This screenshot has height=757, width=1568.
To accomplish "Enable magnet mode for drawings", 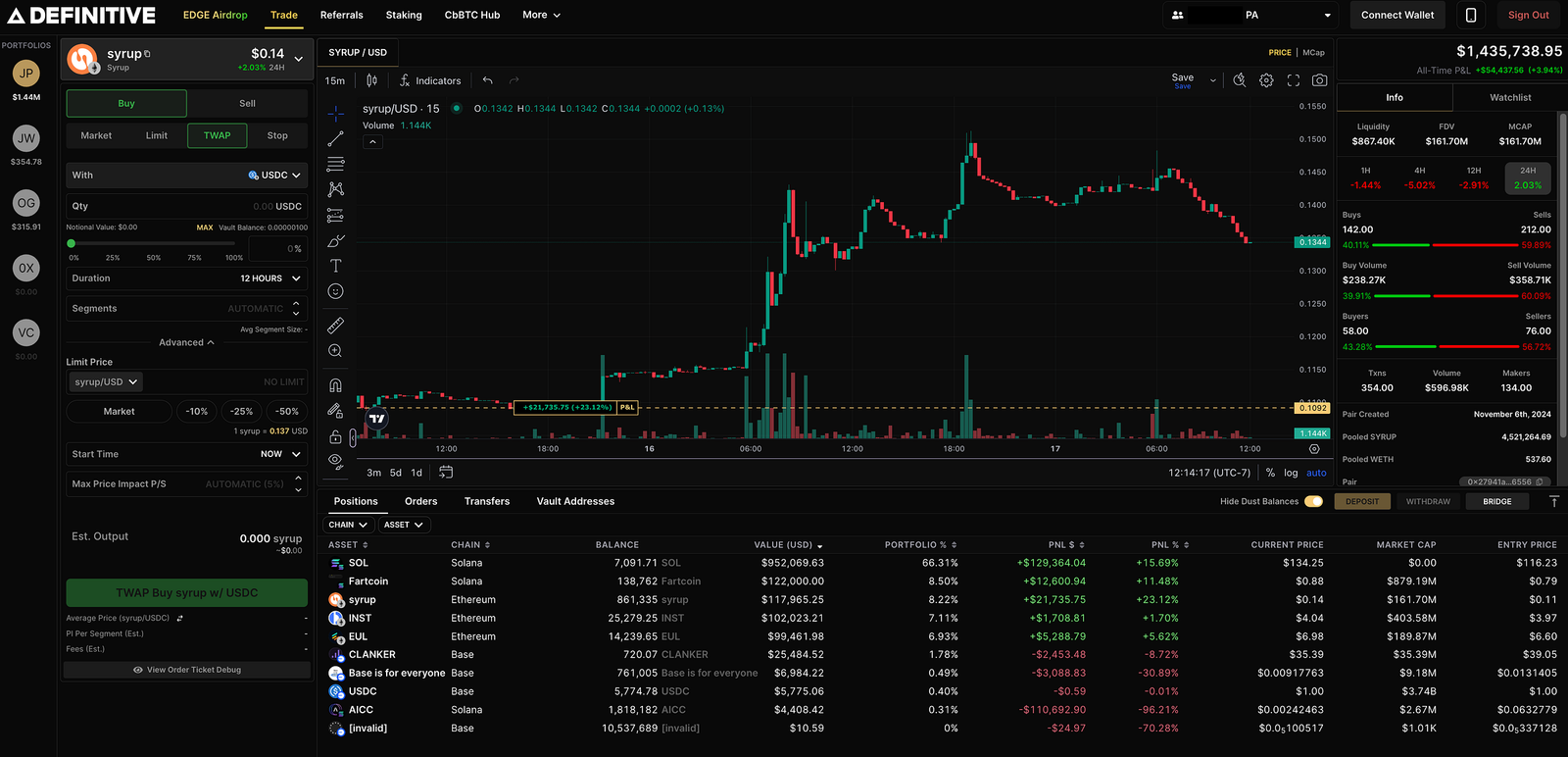I will click(x=335, y=385).
